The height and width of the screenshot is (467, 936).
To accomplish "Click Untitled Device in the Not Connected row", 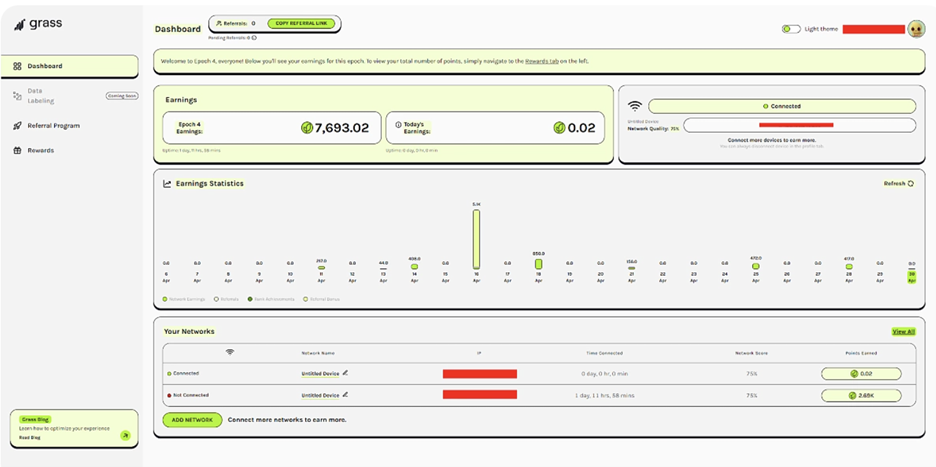I will click(x=320, y=395).
